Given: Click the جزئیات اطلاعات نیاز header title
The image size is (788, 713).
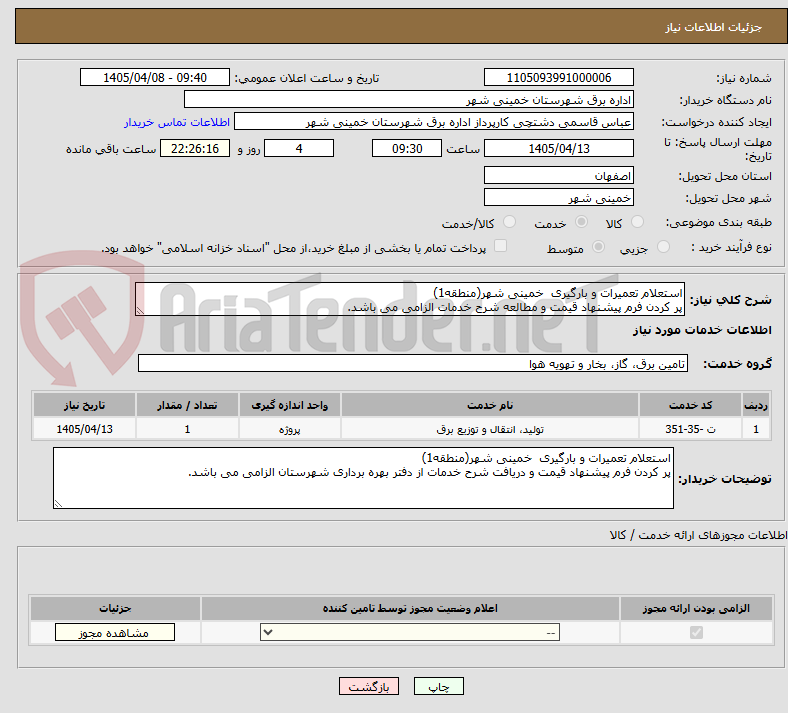Looking at the screenshot, I should 714,27.
